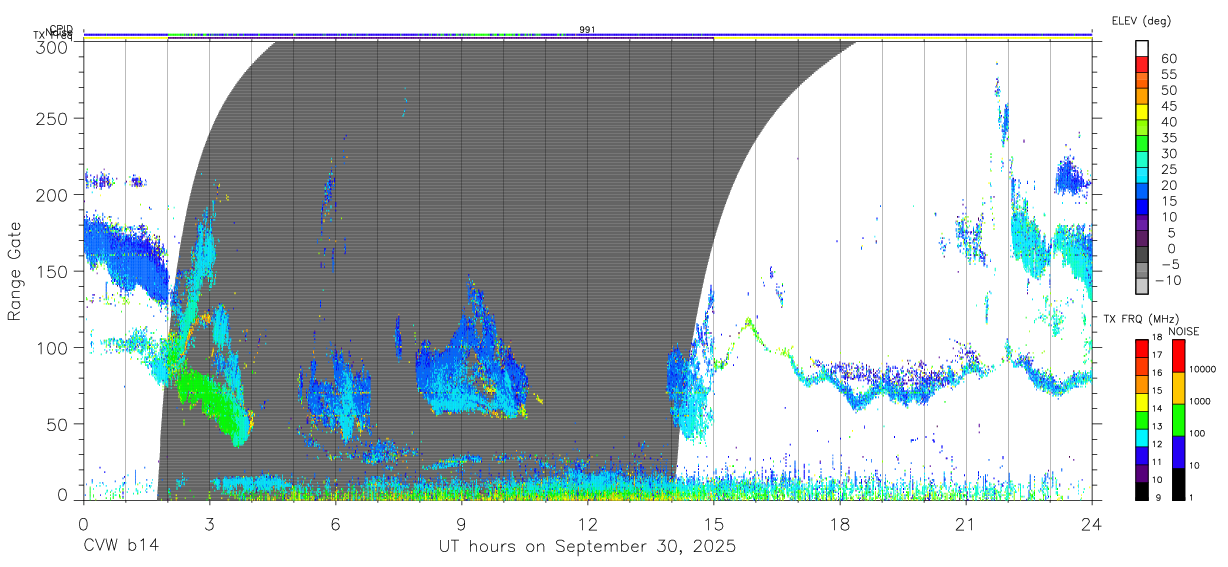The image size is (1228, 567).
Task: Click 'UT hours on September 30, 2025' axis title
Action: [587, 547]
